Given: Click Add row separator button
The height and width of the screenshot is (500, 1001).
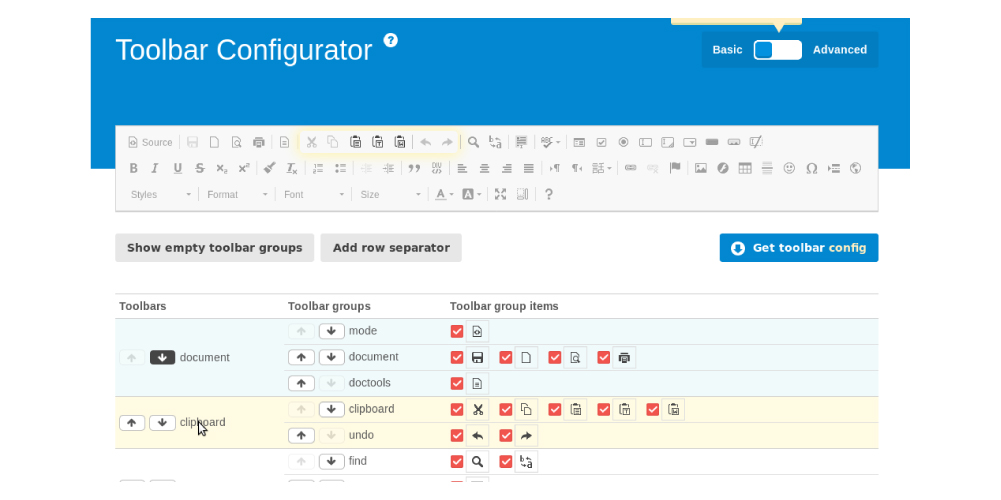Looking at the screenshot, I should pos(391,248).
